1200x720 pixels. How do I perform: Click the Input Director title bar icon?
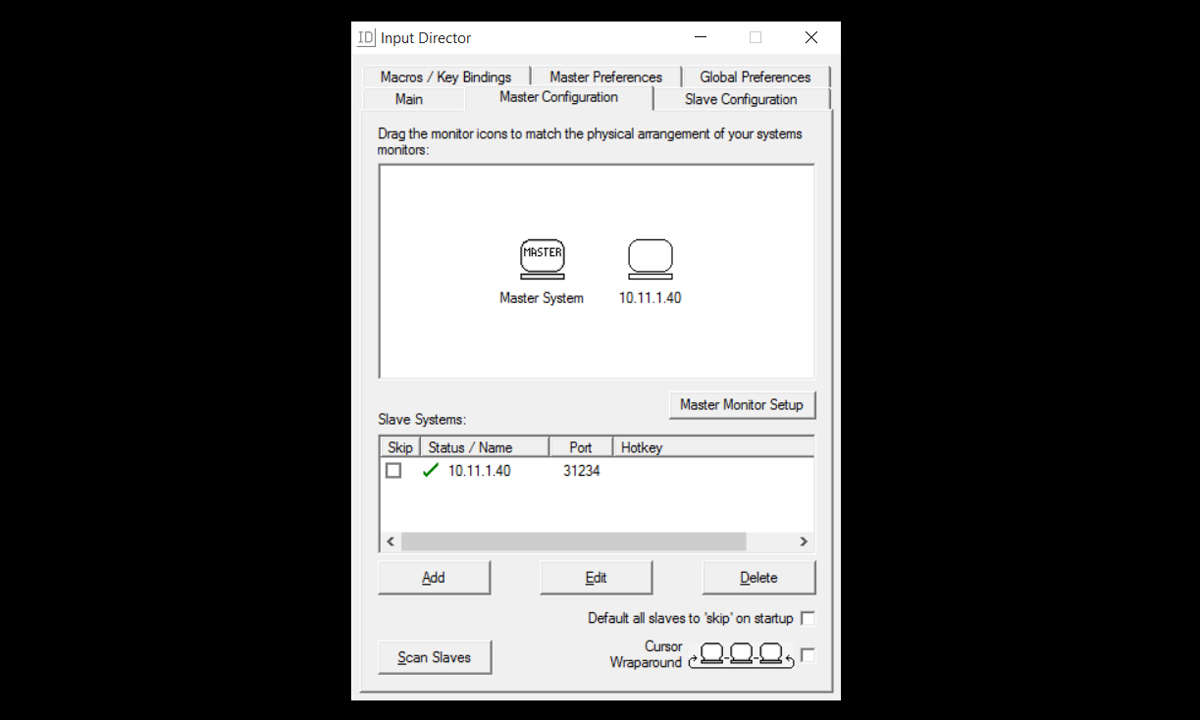[366, 38]
